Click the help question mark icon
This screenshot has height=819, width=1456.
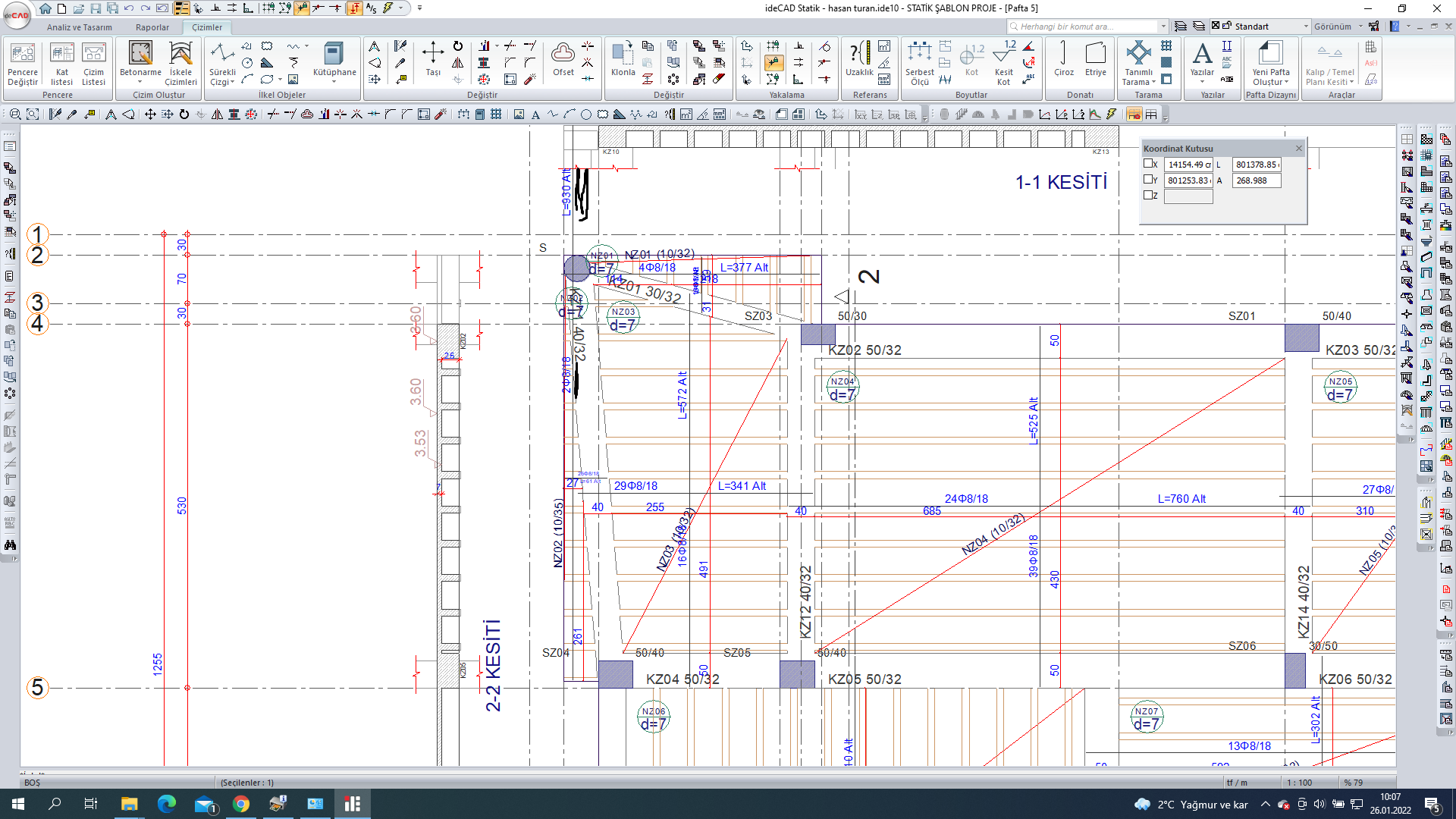1395,27
